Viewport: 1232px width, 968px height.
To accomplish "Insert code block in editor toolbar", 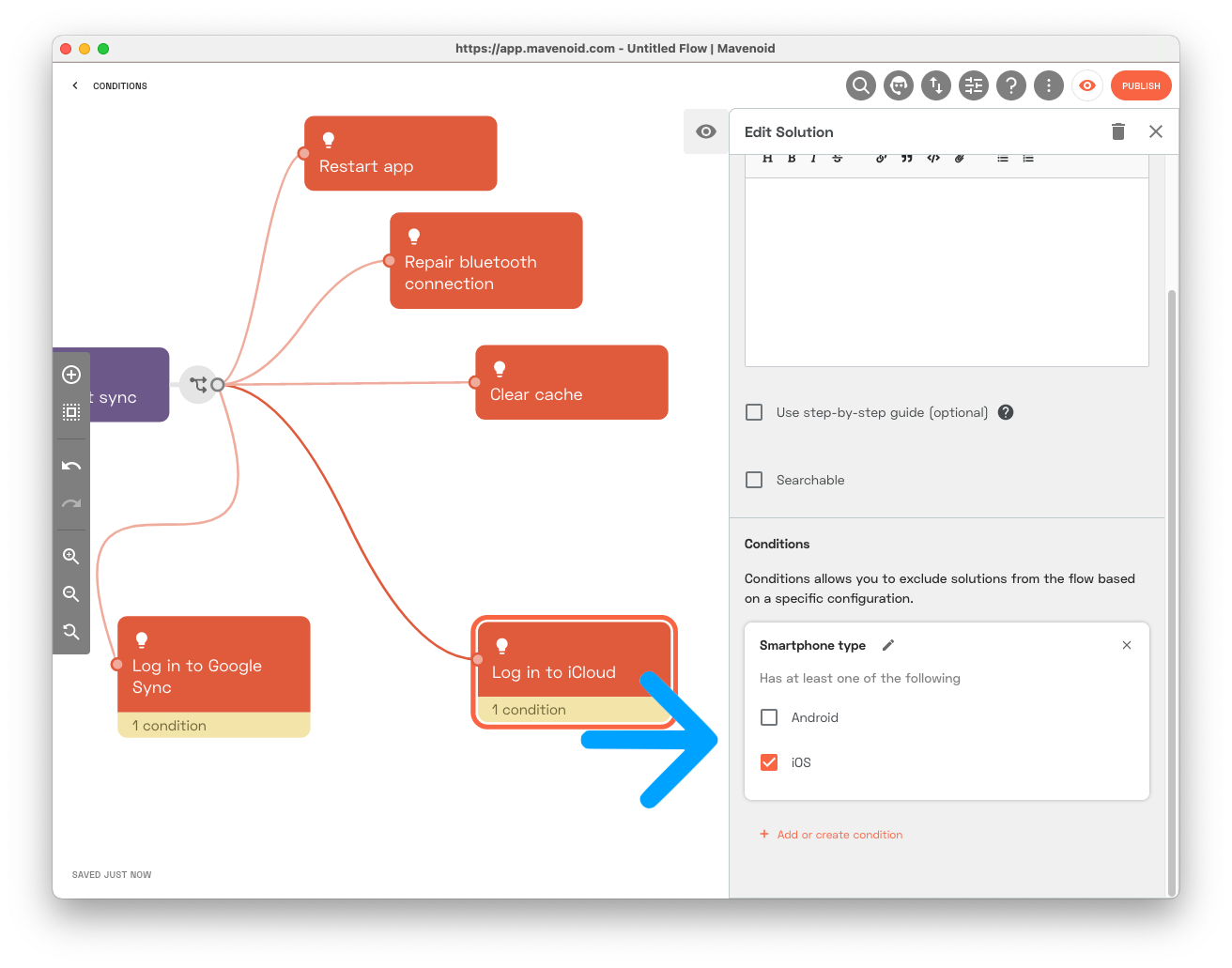I will (x=933, y=159).
